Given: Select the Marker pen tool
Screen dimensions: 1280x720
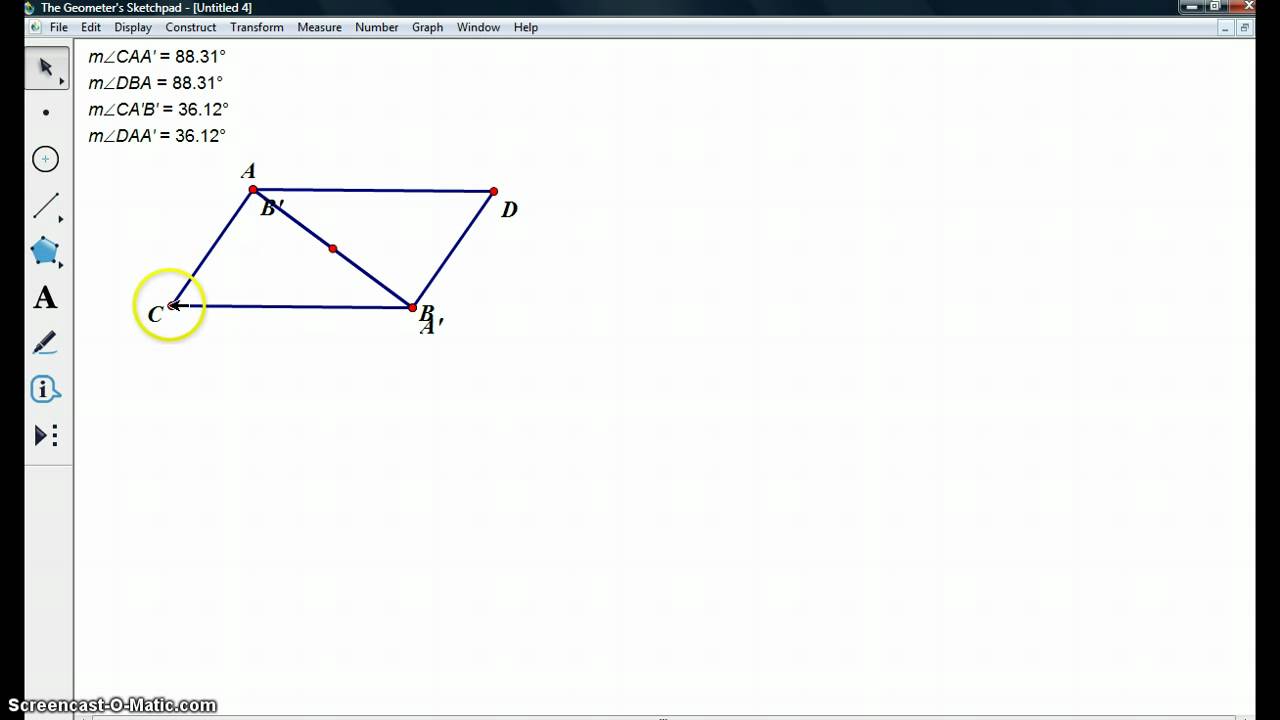Looking at the screenshot, I should point(46,343).
